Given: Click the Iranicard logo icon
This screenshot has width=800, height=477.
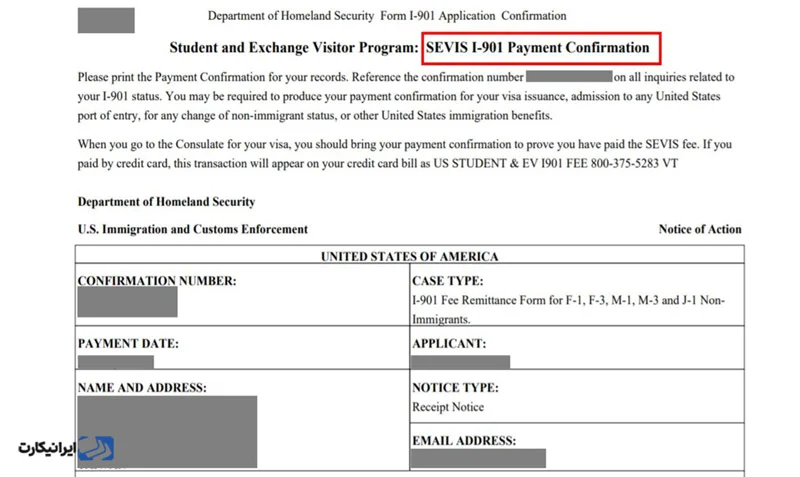Looking at the screenshot, I should tap(98, 448).
